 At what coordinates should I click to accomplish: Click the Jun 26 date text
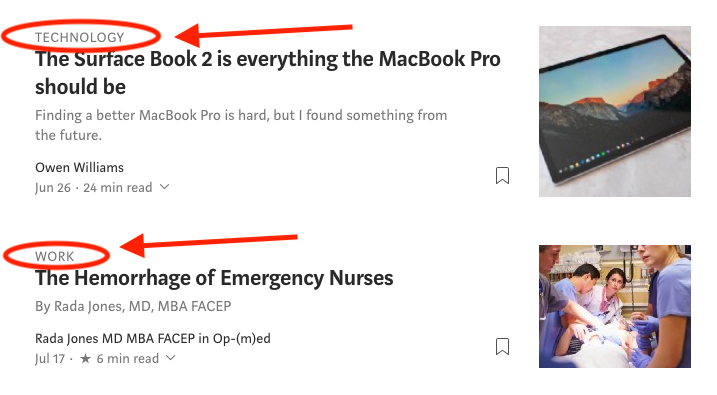(53, 188)
